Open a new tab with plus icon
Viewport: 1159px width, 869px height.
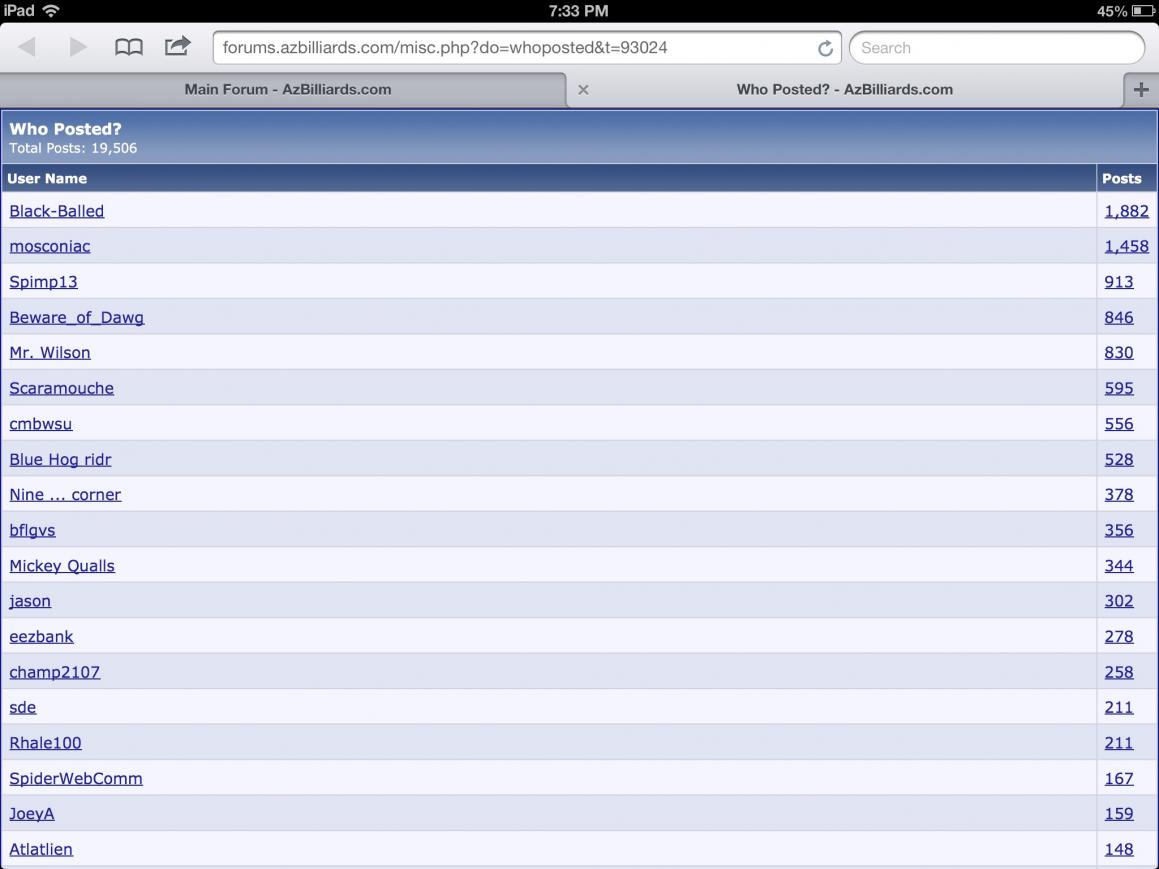click(1141, 89)
